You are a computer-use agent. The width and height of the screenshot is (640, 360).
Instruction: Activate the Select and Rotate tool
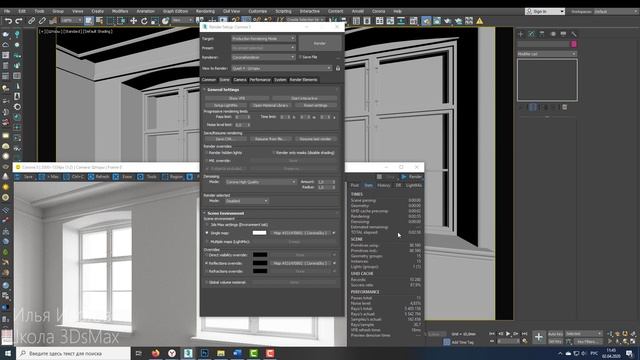pos(144,21)
